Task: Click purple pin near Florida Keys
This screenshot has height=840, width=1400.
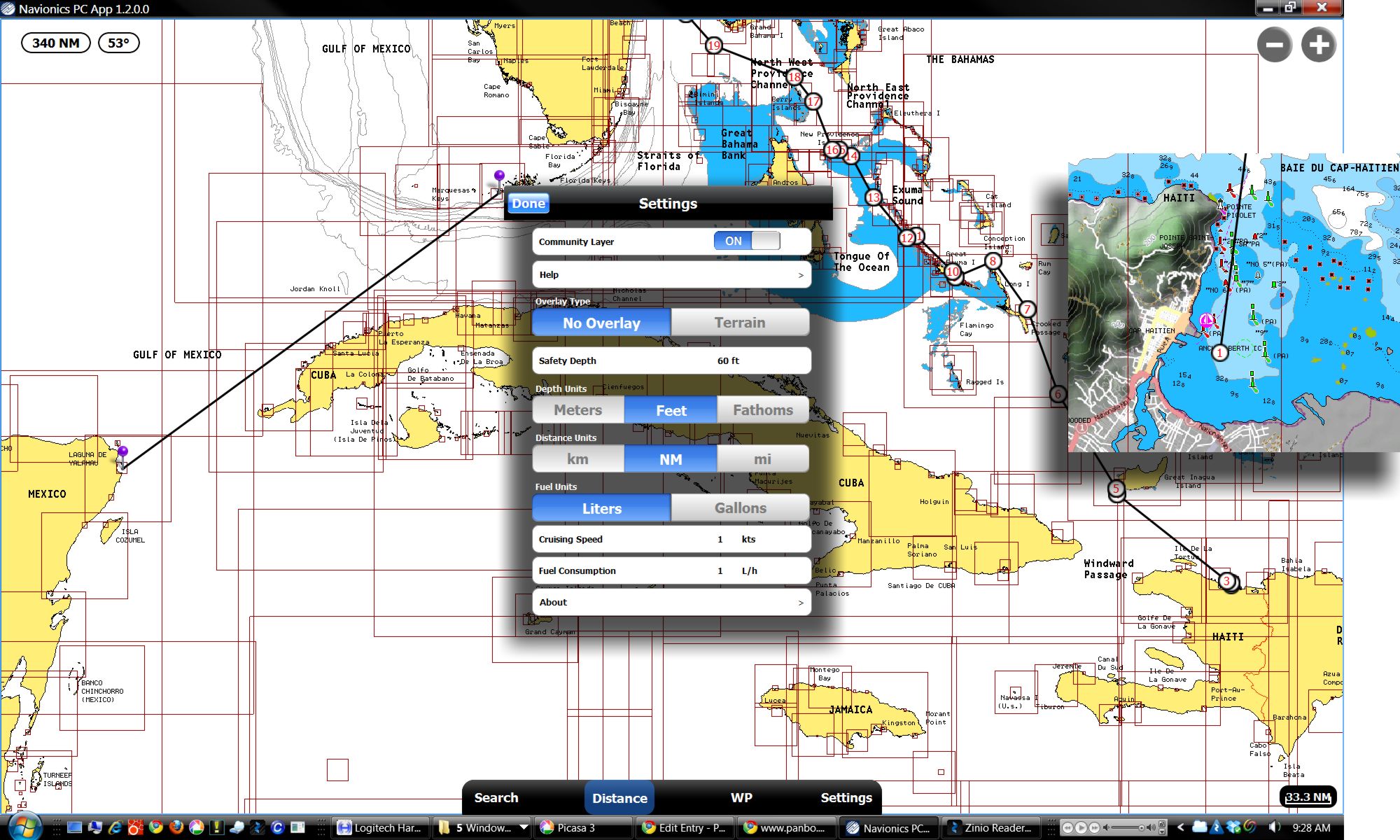Action: pyautogui.click(x=499, y=176)
